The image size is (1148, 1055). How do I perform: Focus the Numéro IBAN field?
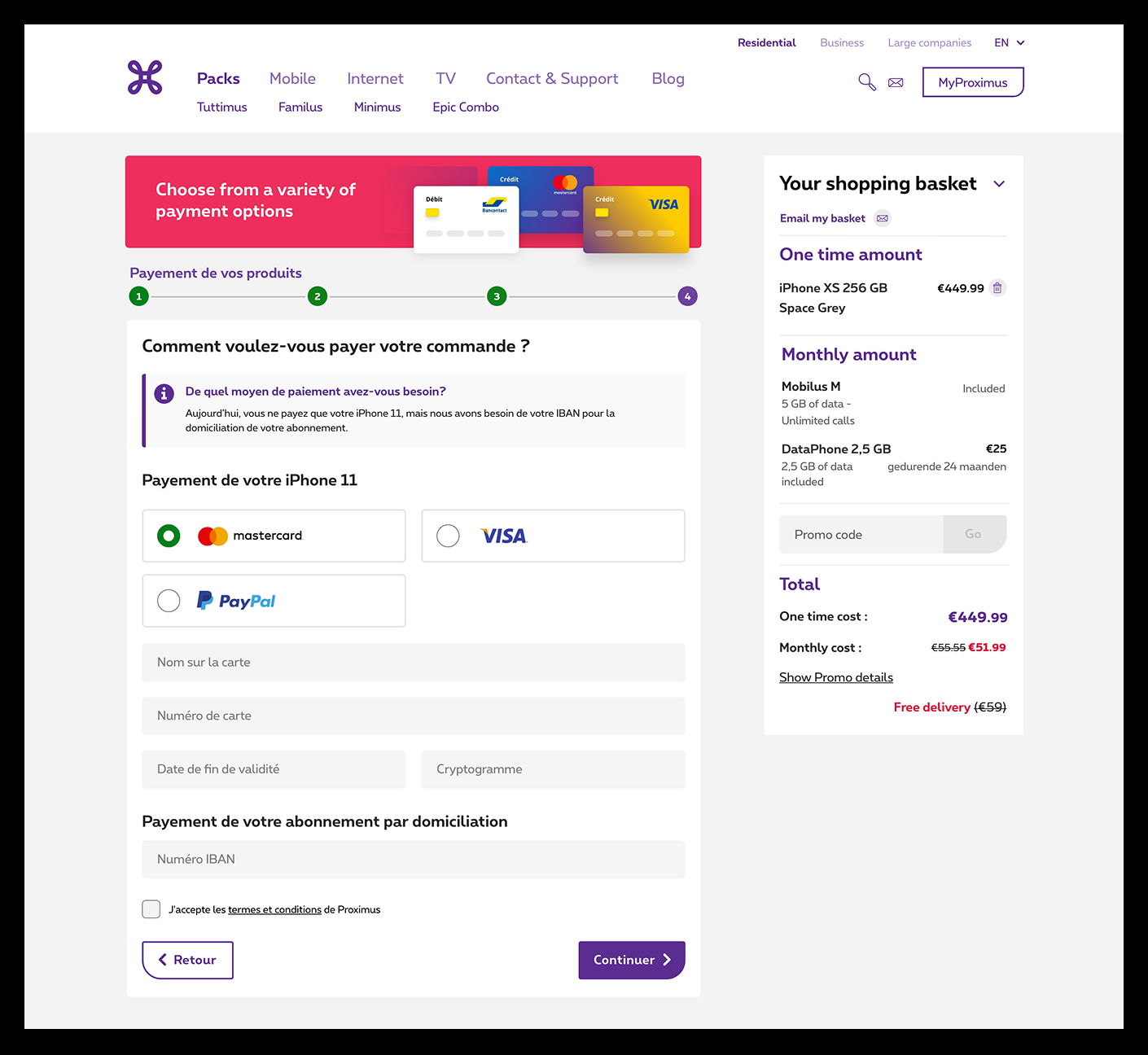414,860
